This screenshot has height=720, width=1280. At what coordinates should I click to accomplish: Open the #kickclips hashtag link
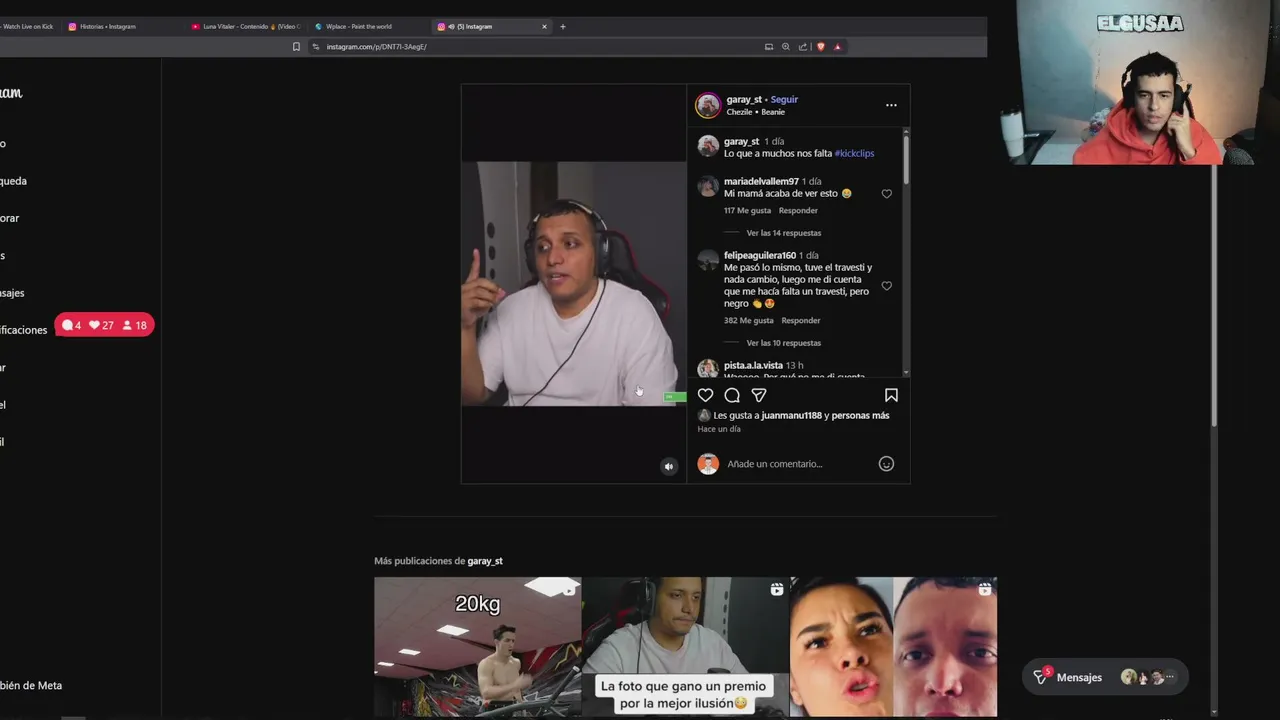tap(854, 154)
